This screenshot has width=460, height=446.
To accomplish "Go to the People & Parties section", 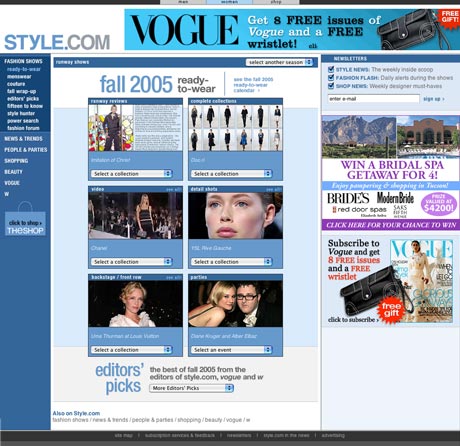I will point(26,150).
